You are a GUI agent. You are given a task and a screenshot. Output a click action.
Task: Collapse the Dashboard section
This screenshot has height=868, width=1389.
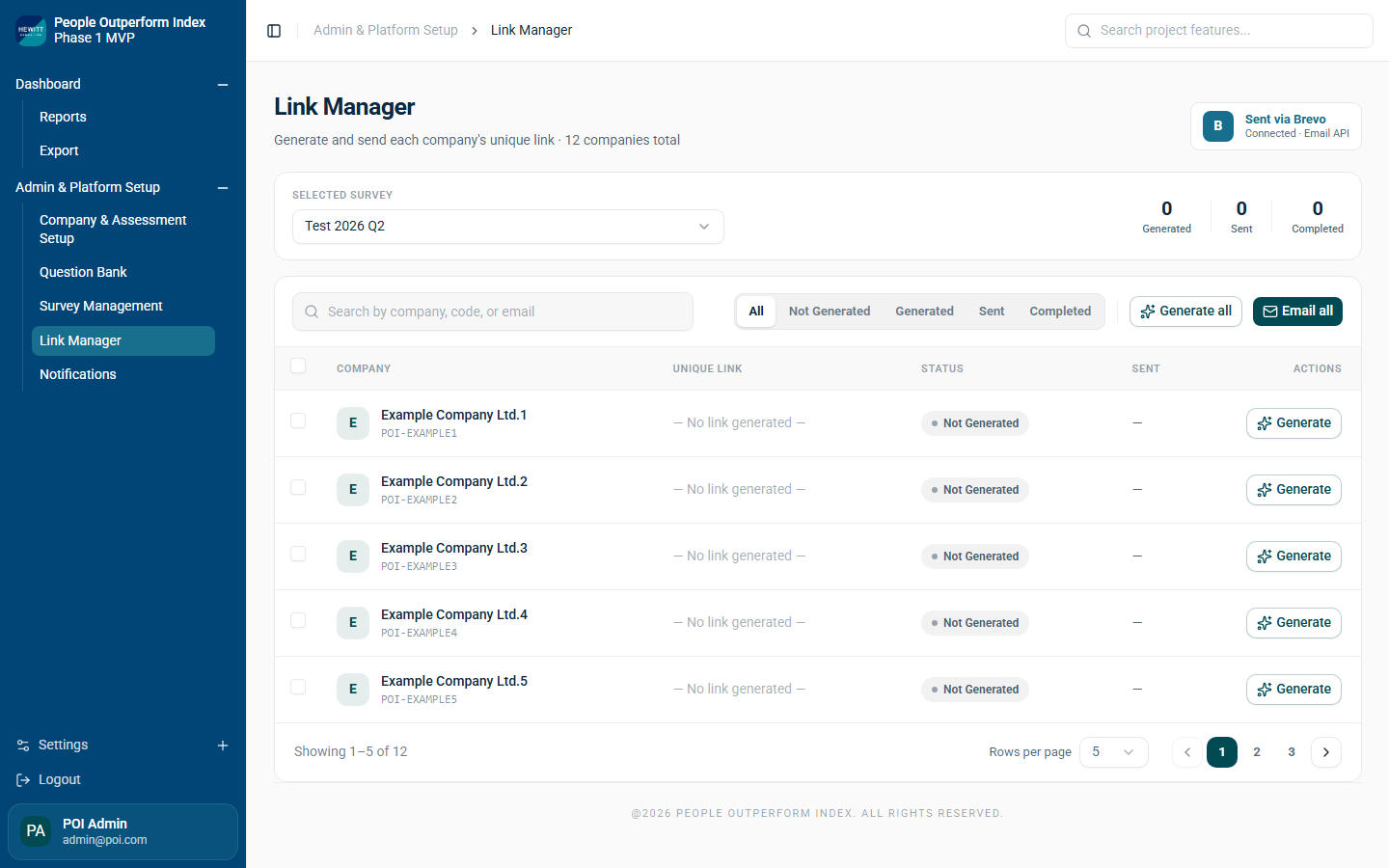tap(223, 85)
